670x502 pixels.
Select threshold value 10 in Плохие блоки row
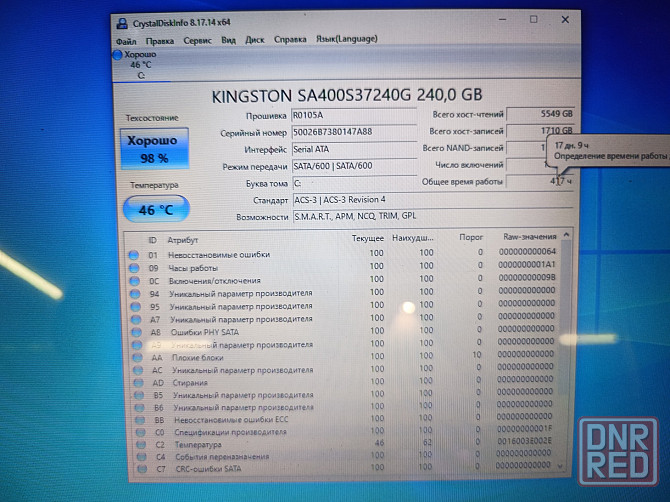coord(477,355)
